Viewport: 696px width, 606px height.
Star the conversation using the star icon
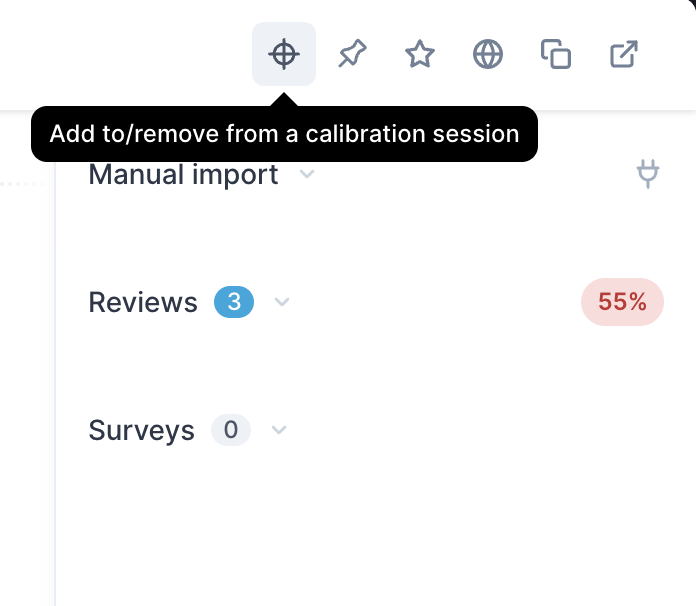[420, 54]
